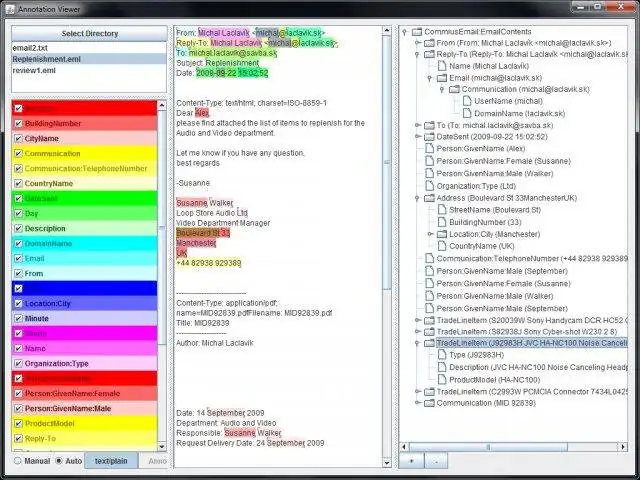The width and height of the screenshot is (640, 480).
Task: Click the folder icon beside DateSent node
Action: tap(429, 137)
